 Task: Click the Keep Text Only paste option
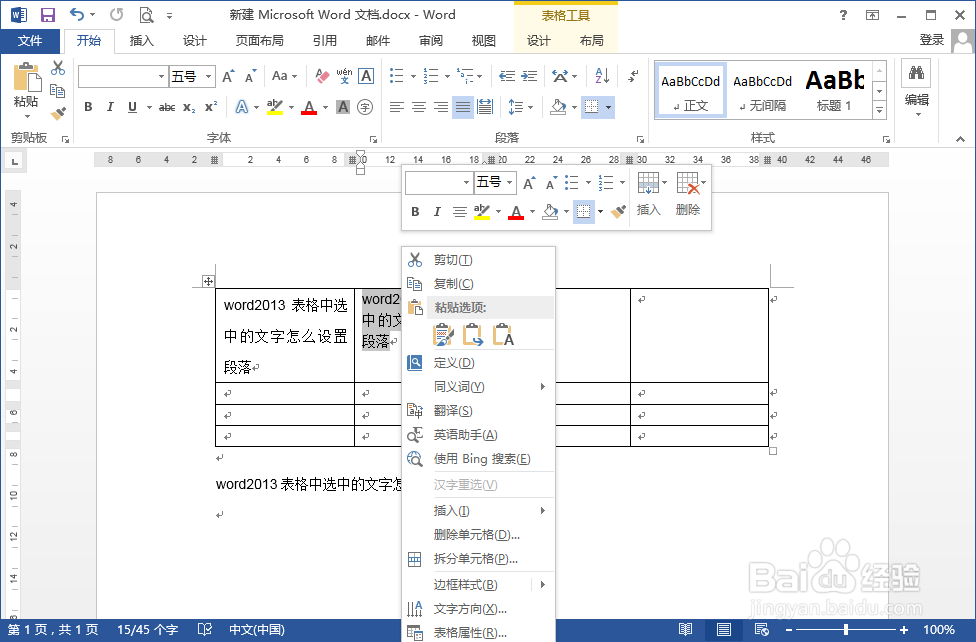click(503, 334)
